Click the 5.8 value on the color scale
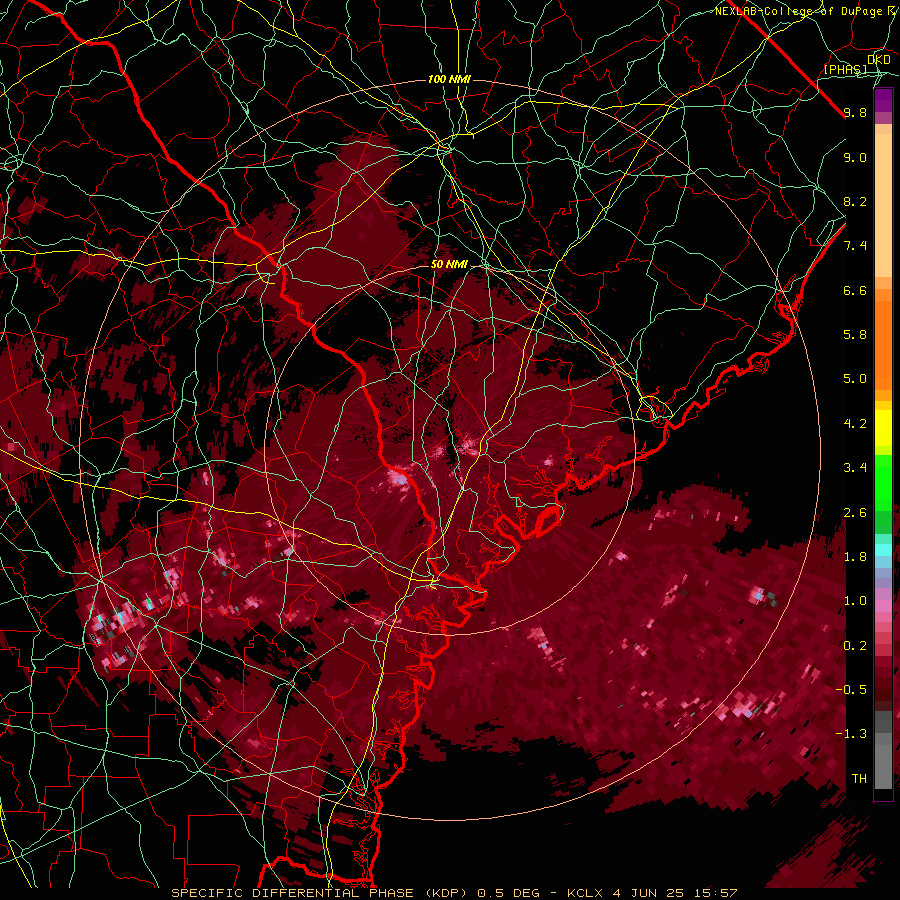This screenshot has width=900, height=900. (855, 335)
